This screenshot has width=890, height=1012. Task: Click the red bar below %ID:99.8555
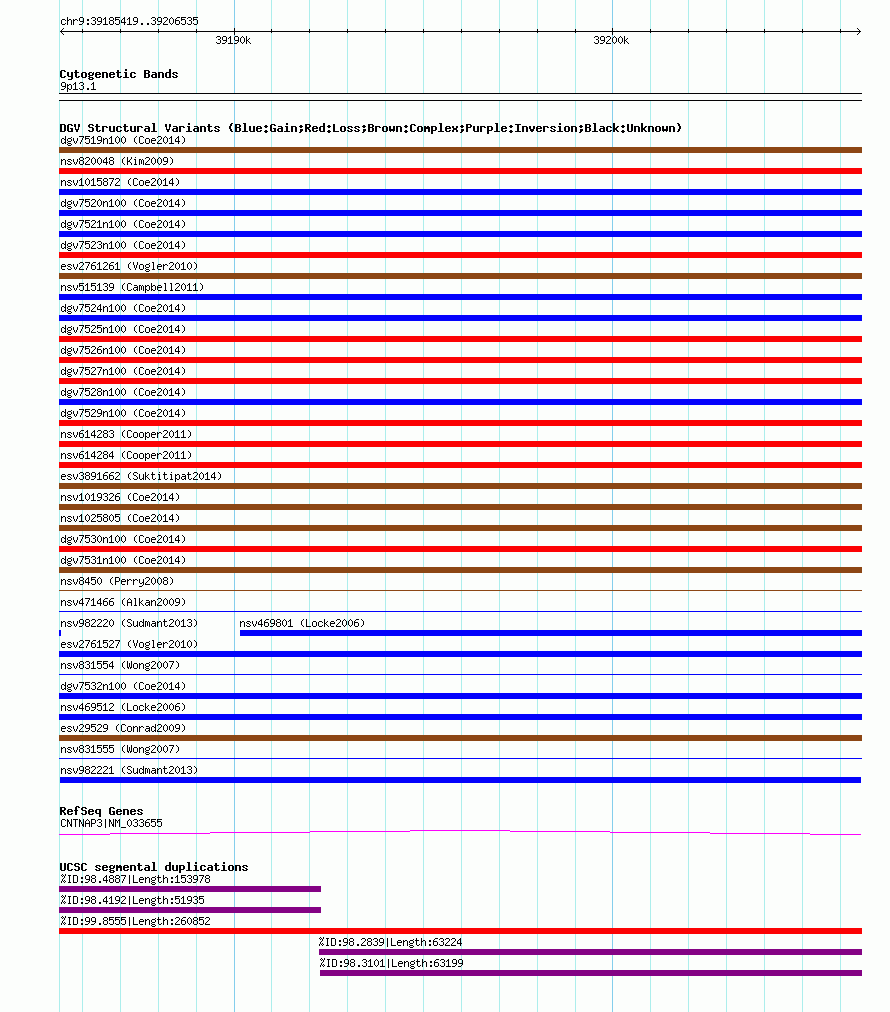tap(460, 931)
